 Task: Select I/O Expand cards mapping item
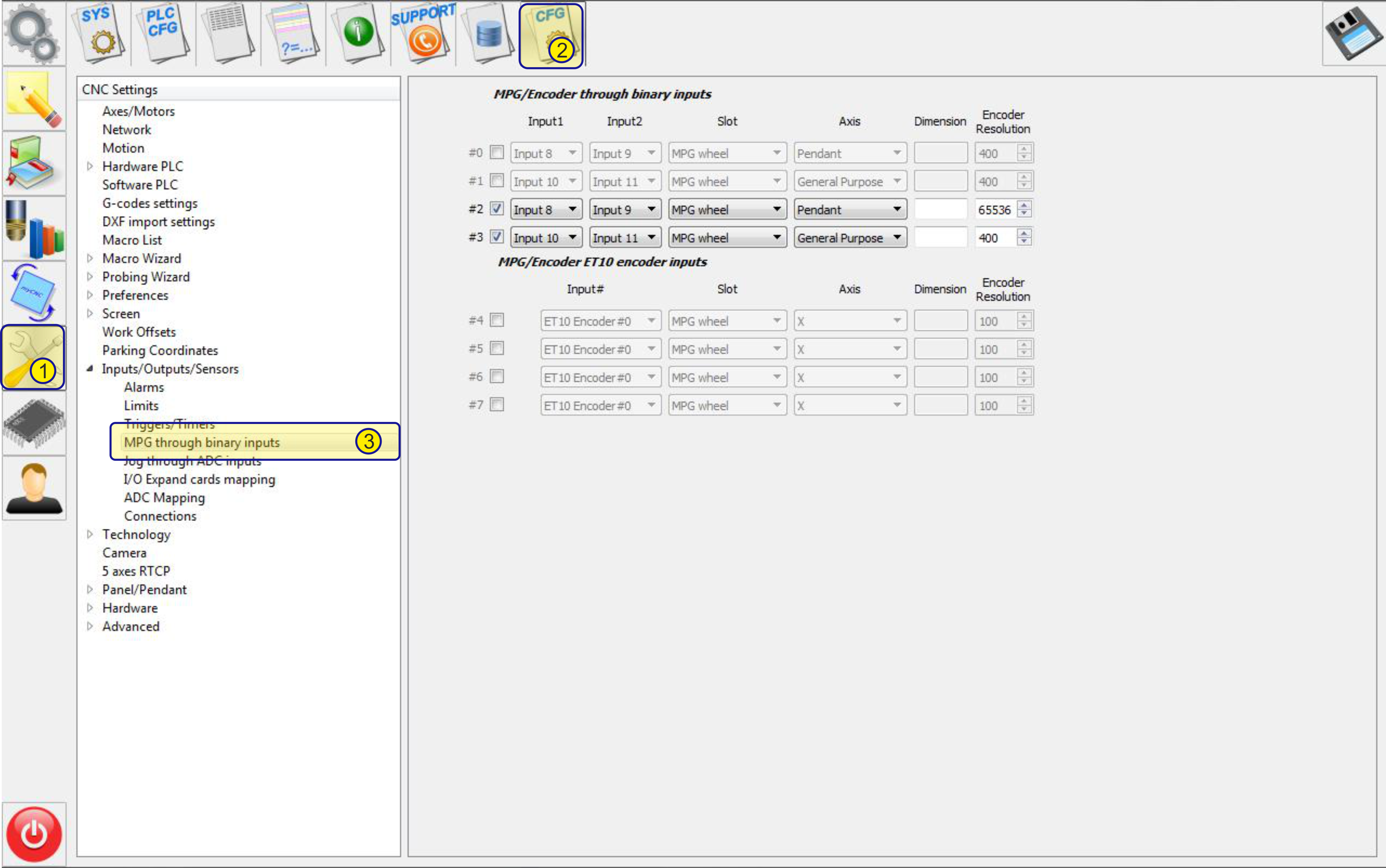click(199, 479)
